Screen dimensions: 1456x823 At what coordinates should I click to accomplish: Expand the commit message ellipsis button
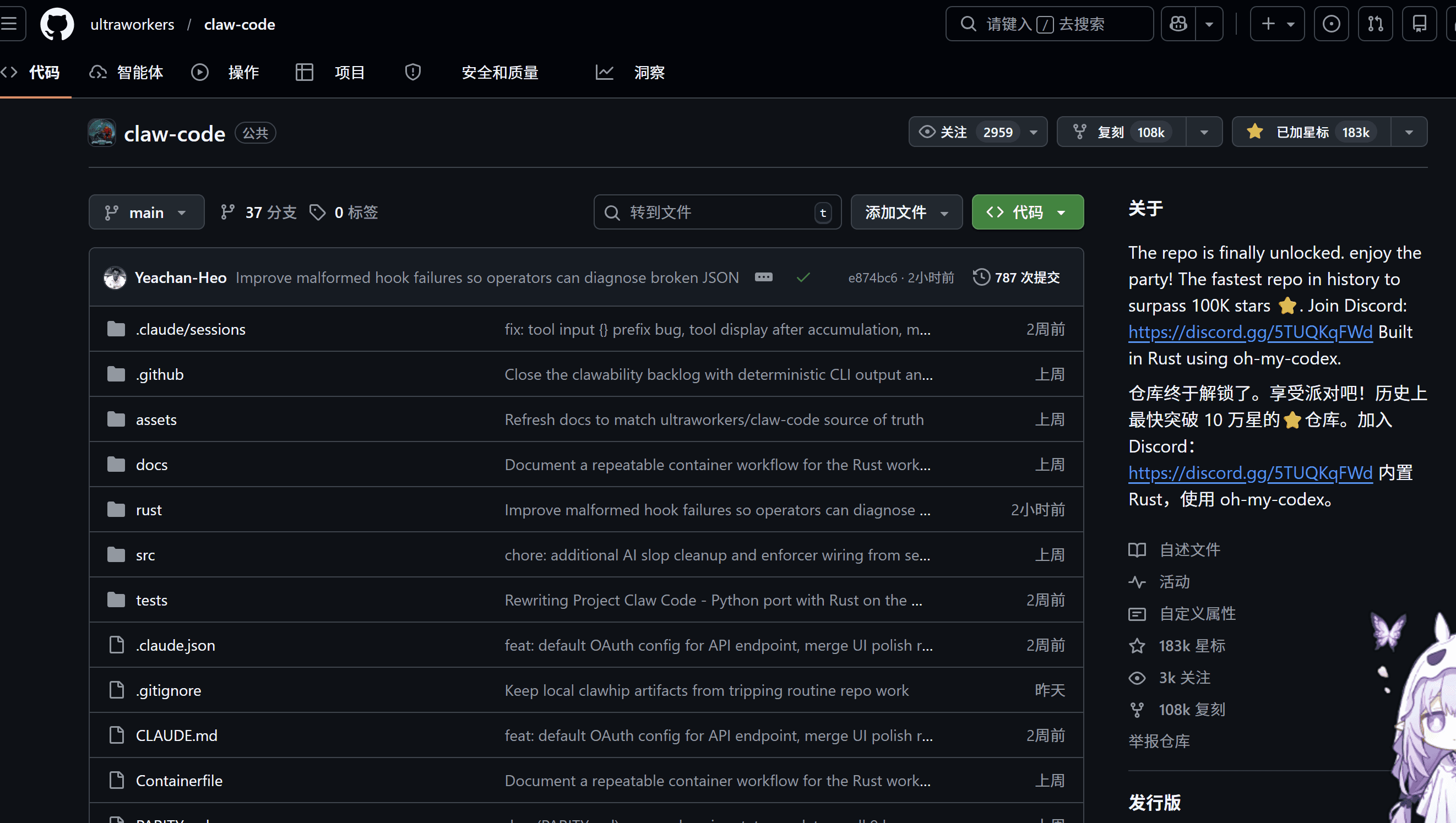763,277
